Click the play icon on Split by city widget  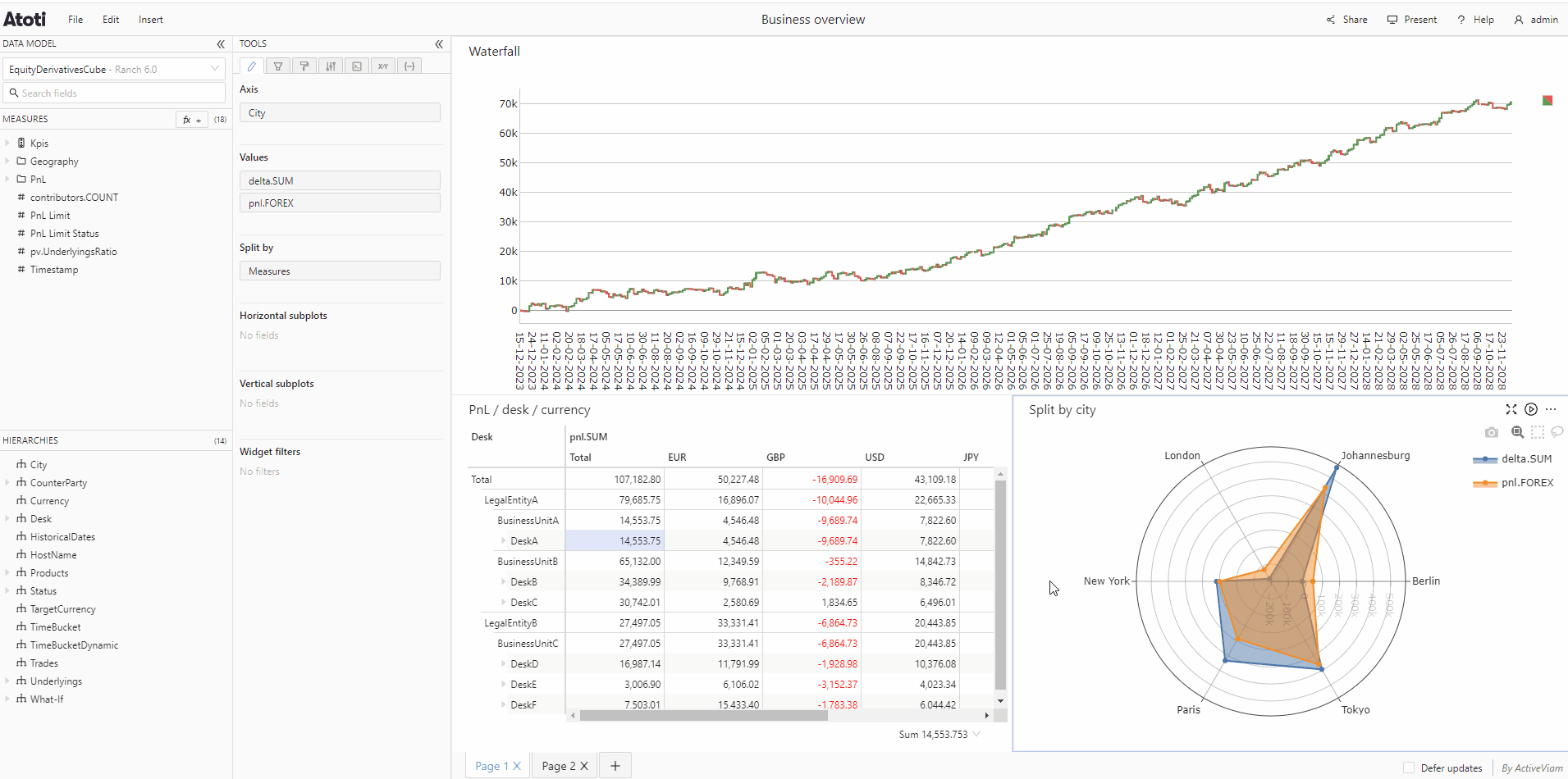[x=1531, y=409]
